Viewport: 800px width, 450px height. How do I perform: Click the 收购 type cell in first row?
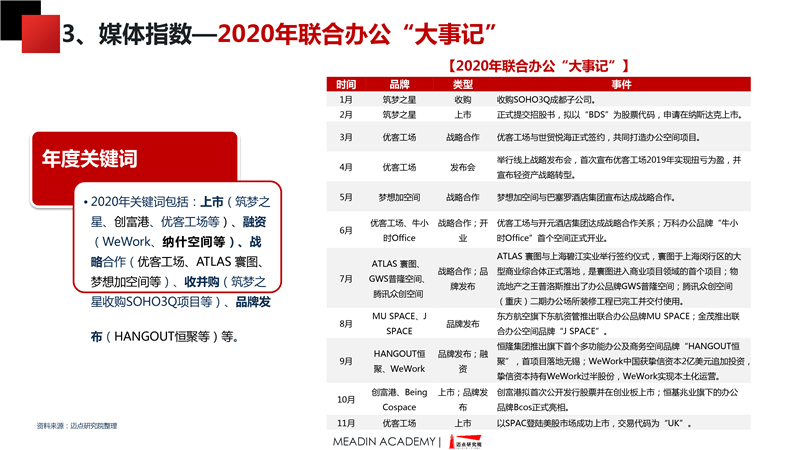[462, 100]
